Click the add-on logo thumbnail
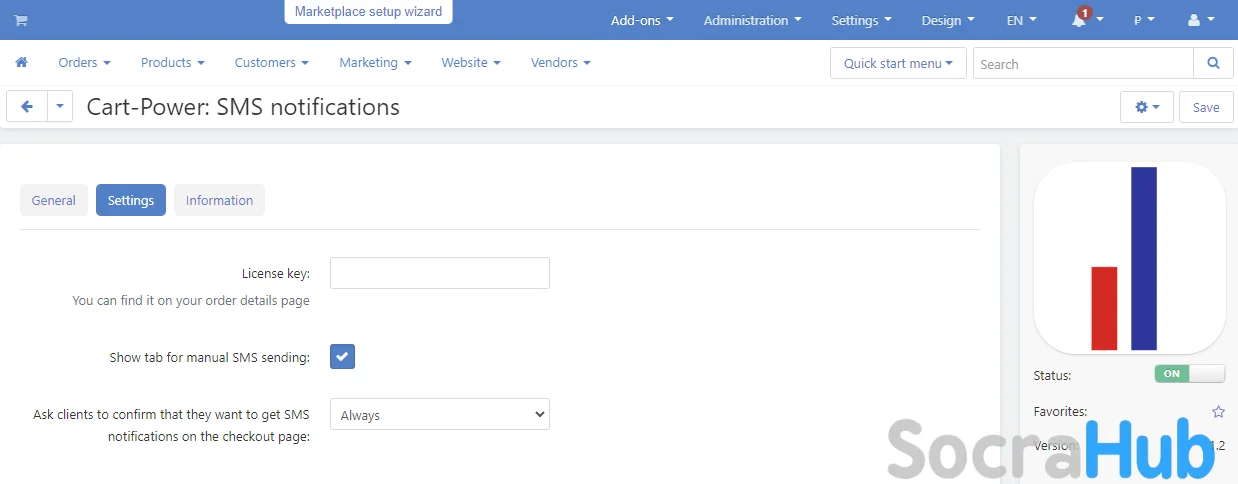1238x484 pixels. click(1129, 259)
